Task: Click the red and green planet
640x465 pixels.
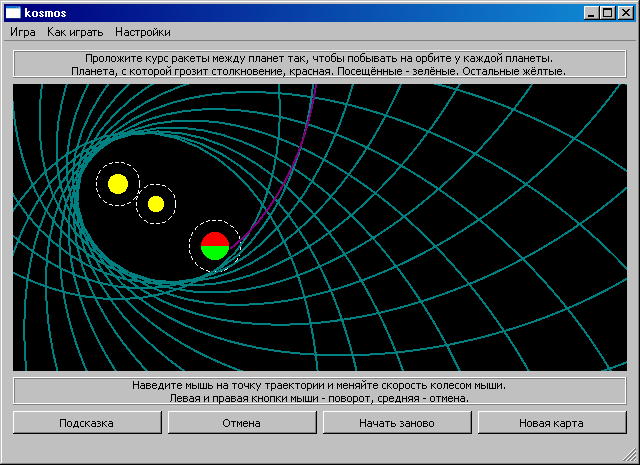Action: [215, 246]
